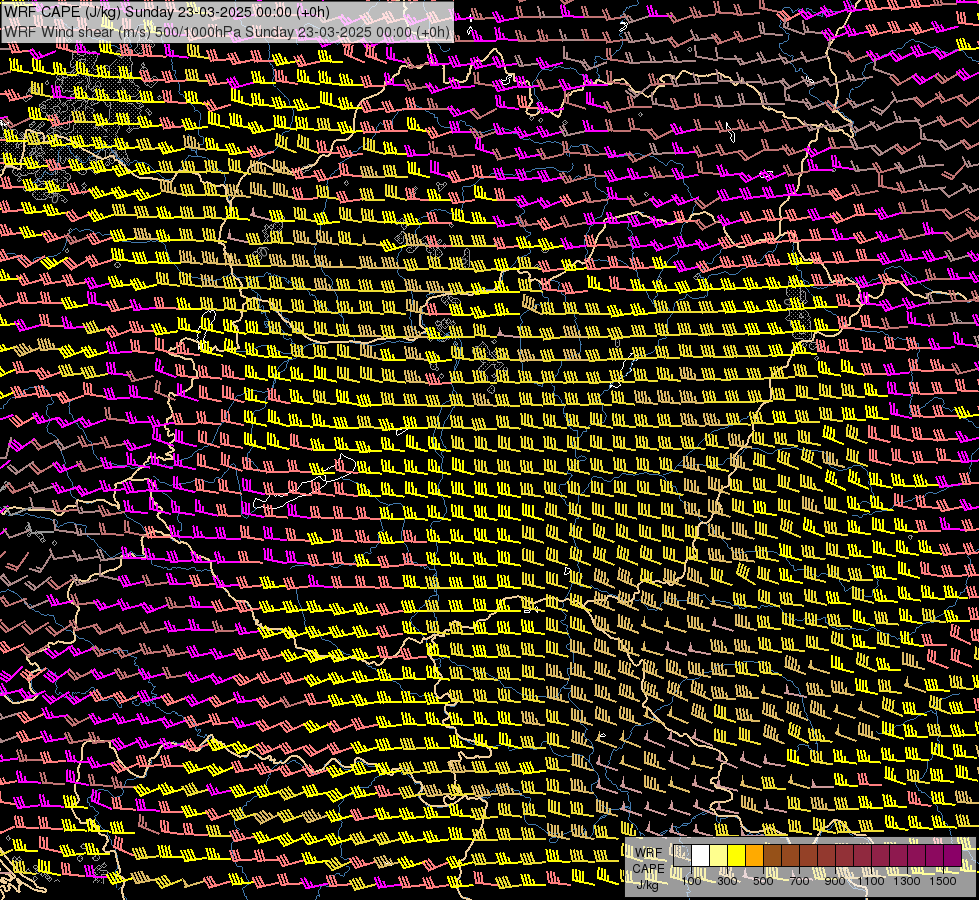Click the 1100 legend tick label
Screen dimensions: 979x900
point(870,881)
